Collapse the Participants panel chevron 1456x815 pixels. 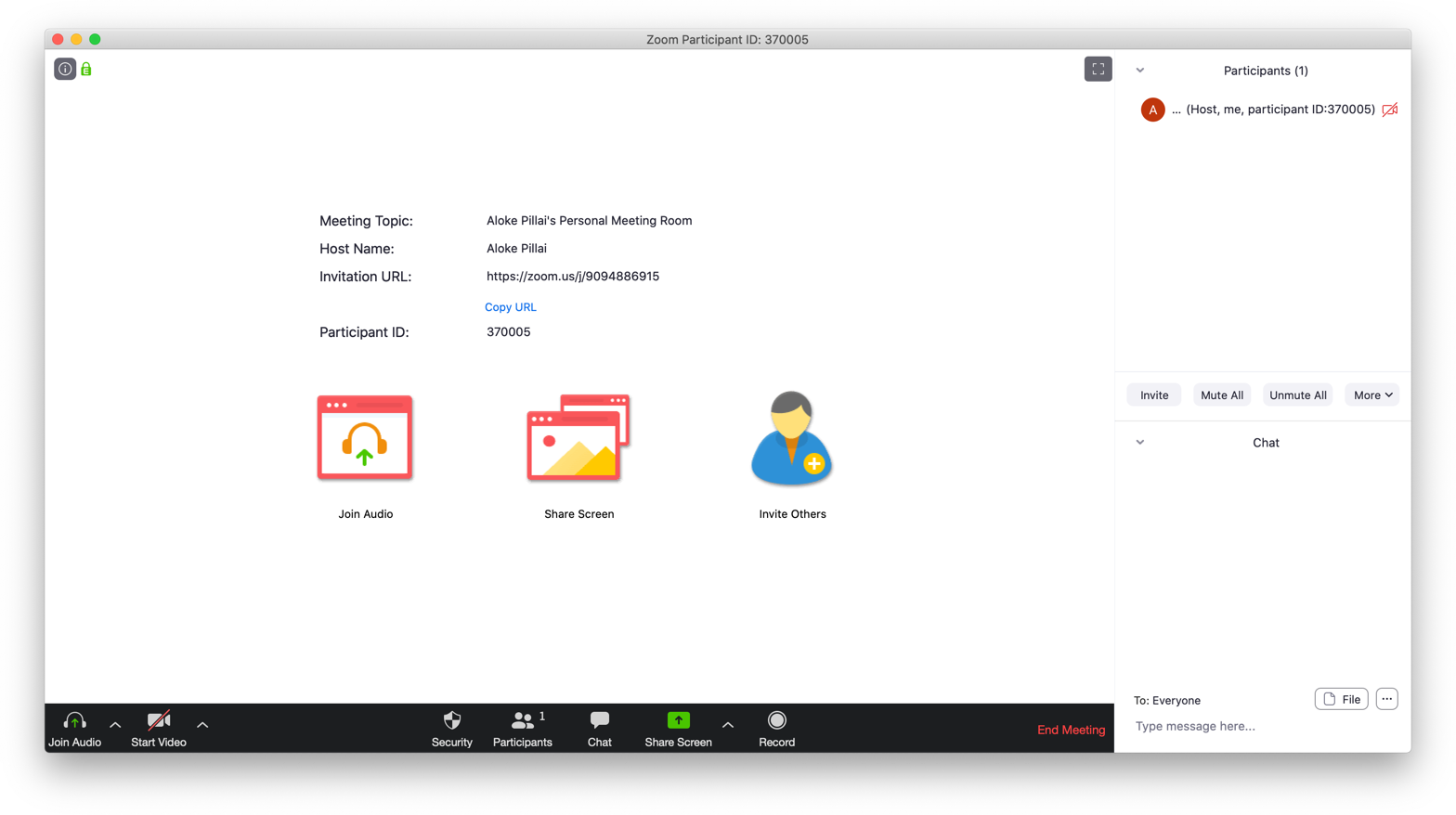[x=1140, y=71]
